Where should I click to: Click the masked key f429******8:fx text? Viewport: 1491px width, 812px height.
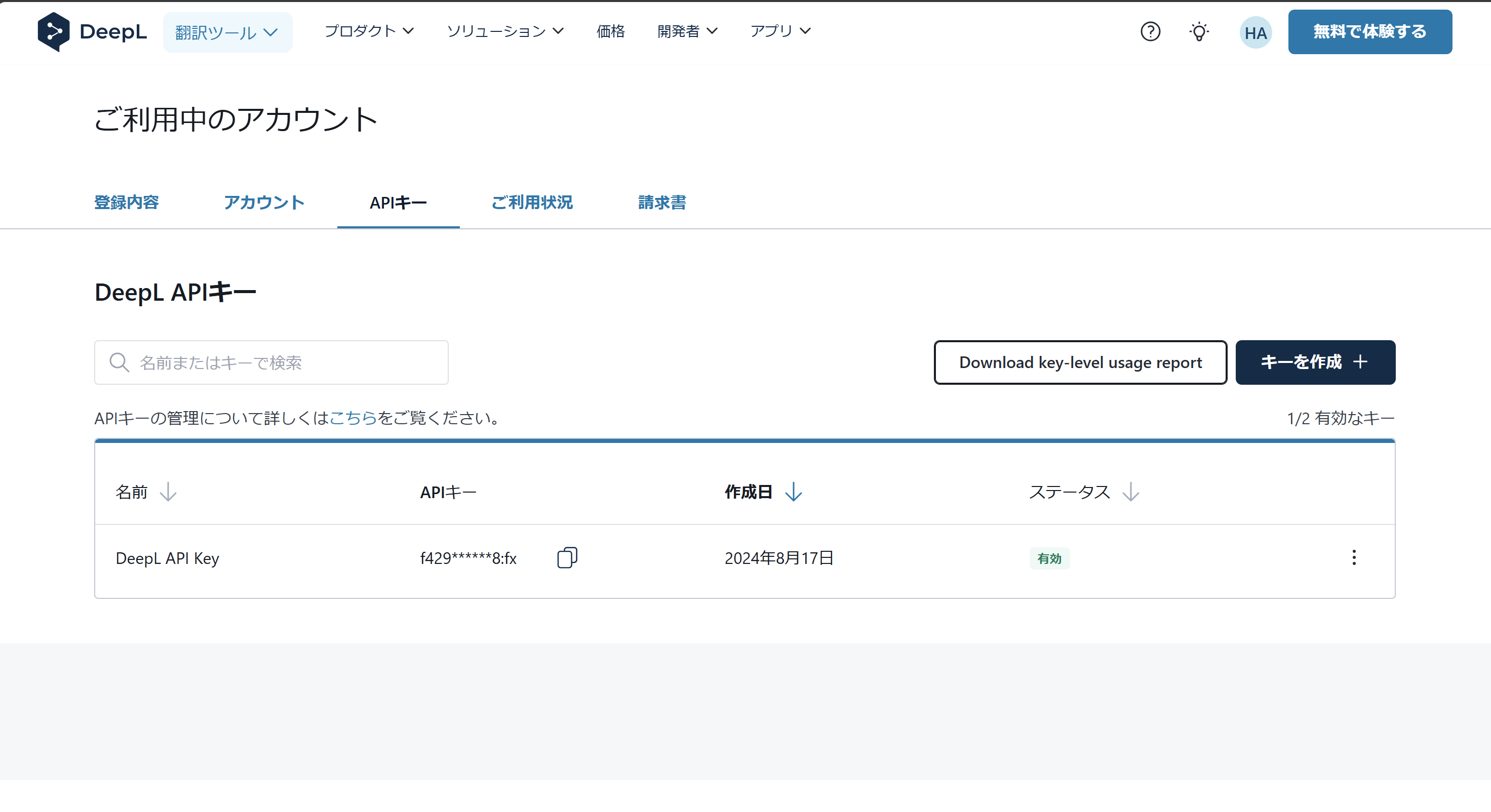point(467,558)
